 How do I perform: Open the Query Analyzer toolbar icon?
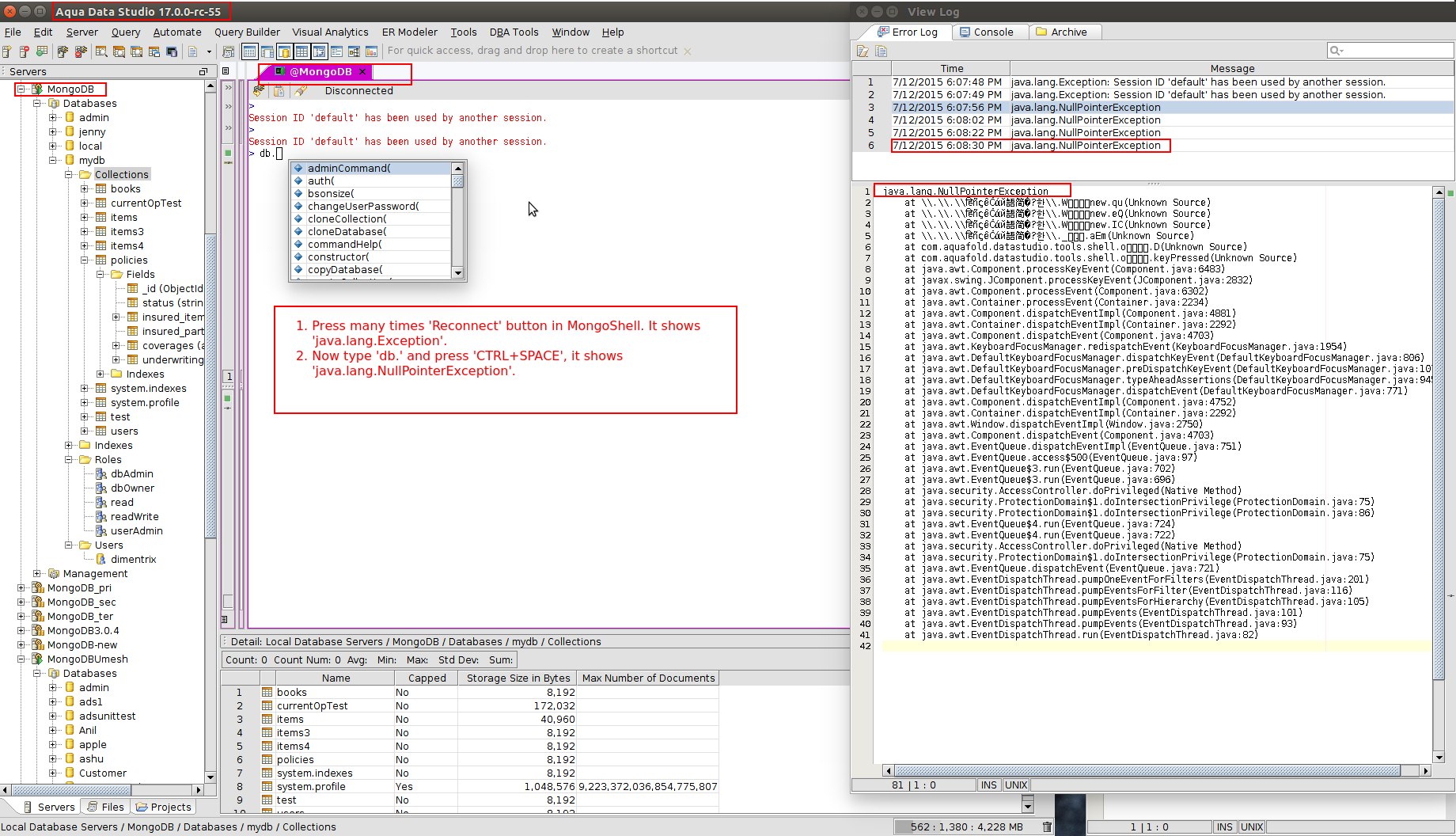(x=101, y=51)
